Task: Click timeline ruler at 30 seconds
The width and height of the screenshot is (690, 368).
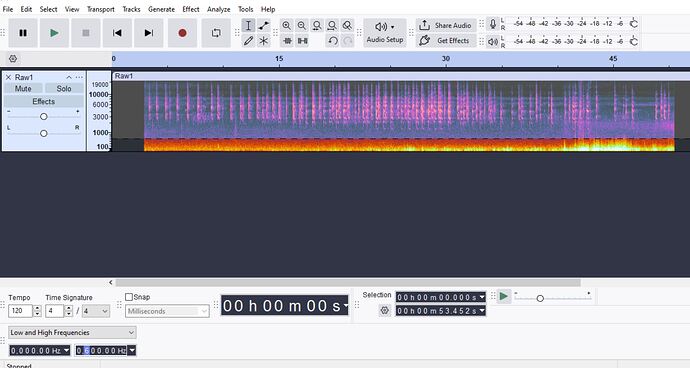Action: pyautogui.click(x=446, y=59)
